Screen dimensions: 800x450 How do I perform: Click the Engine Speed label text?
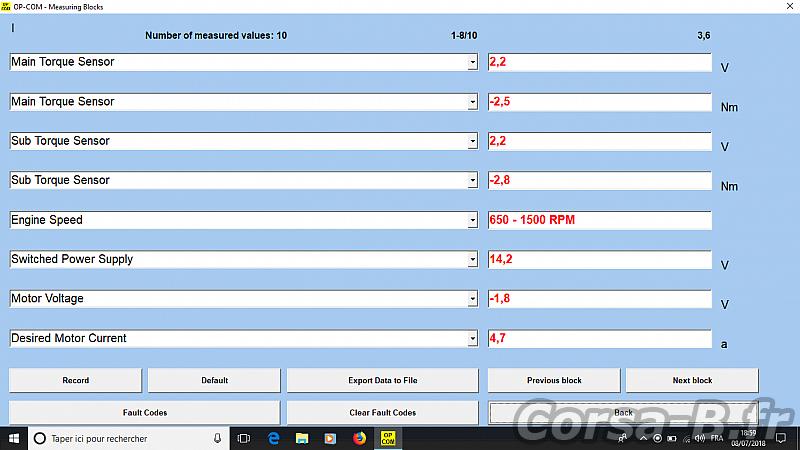47,220
